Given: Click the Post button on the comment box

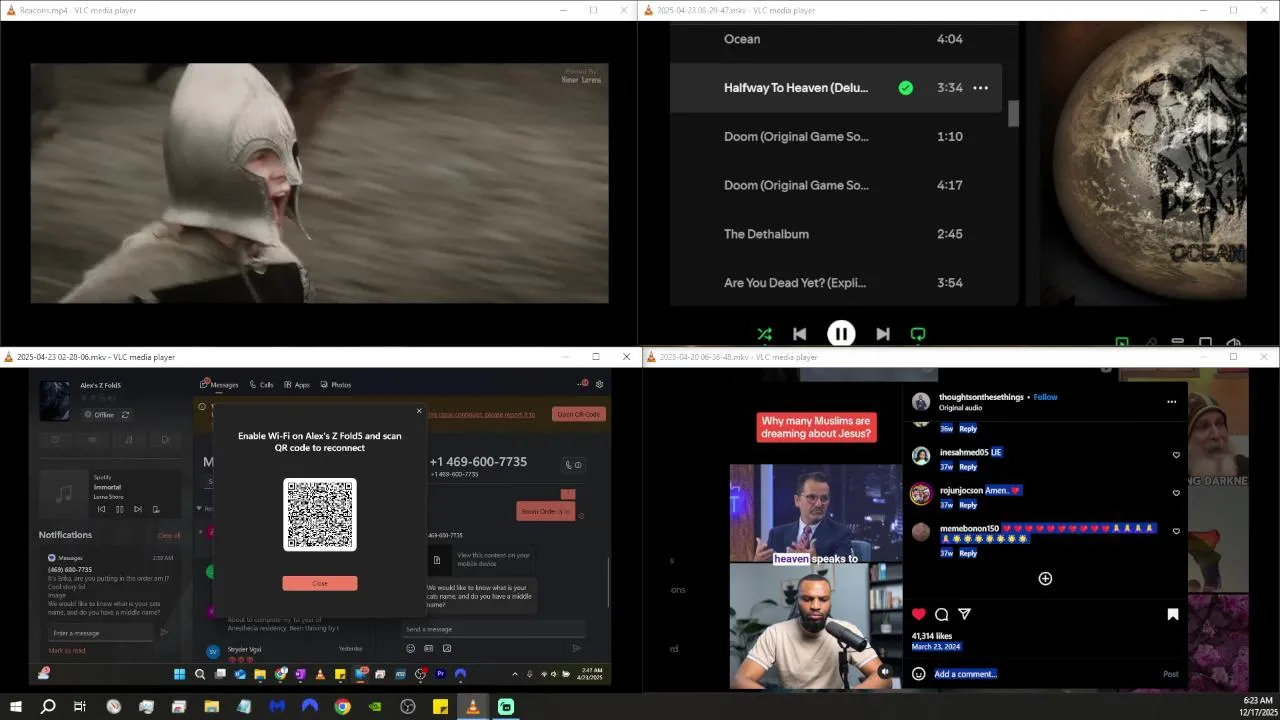Looking at the screenshot, I should [x=1170, y=674].
